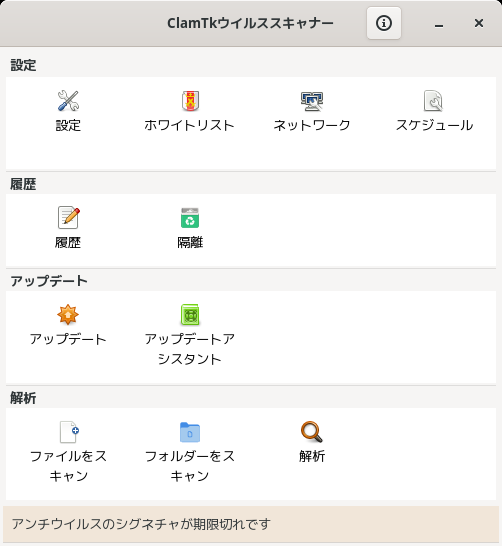Click the アップデートアシスタント label

(190, 349)
